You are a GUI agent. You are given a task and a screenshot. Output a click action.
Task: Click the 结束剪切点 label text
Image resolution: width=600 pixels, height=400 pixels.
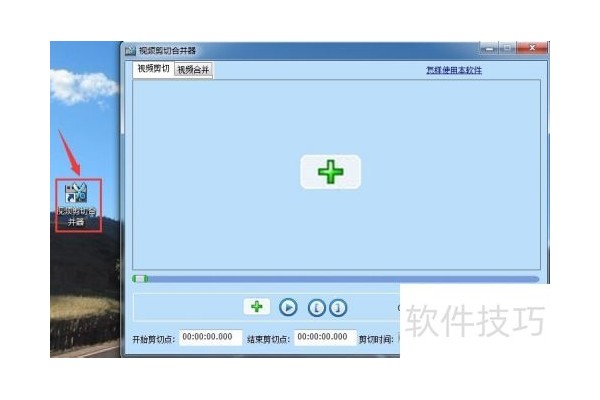click(x=268, y=339)
